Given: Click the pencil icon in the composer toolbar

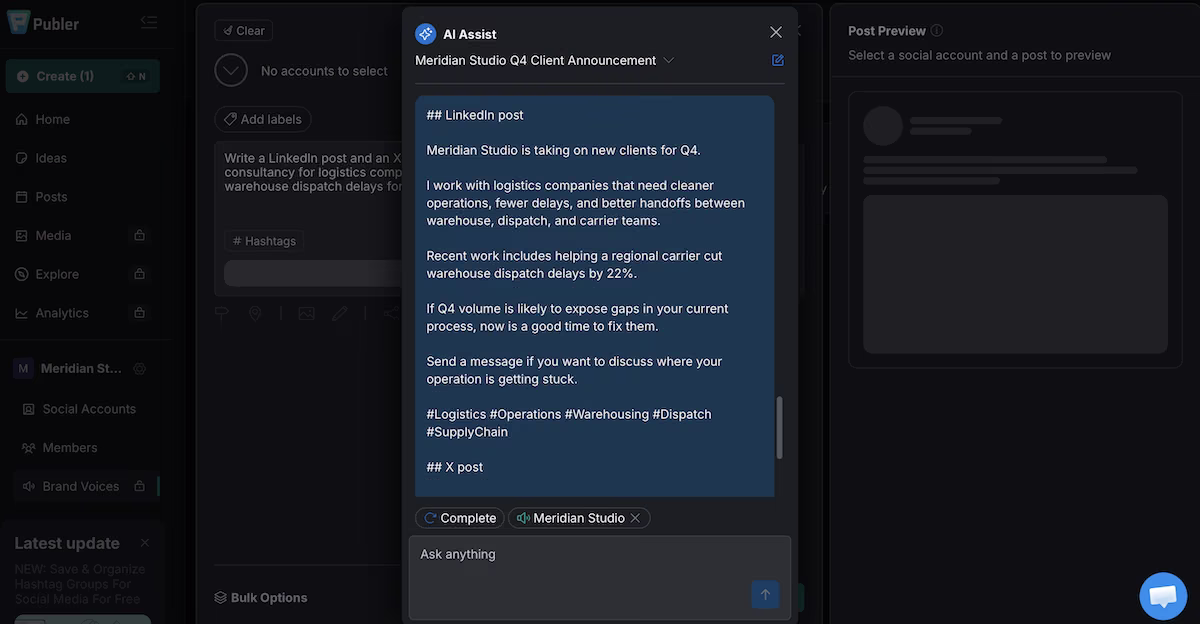Looking at the screenshot, I should [340, 314].
